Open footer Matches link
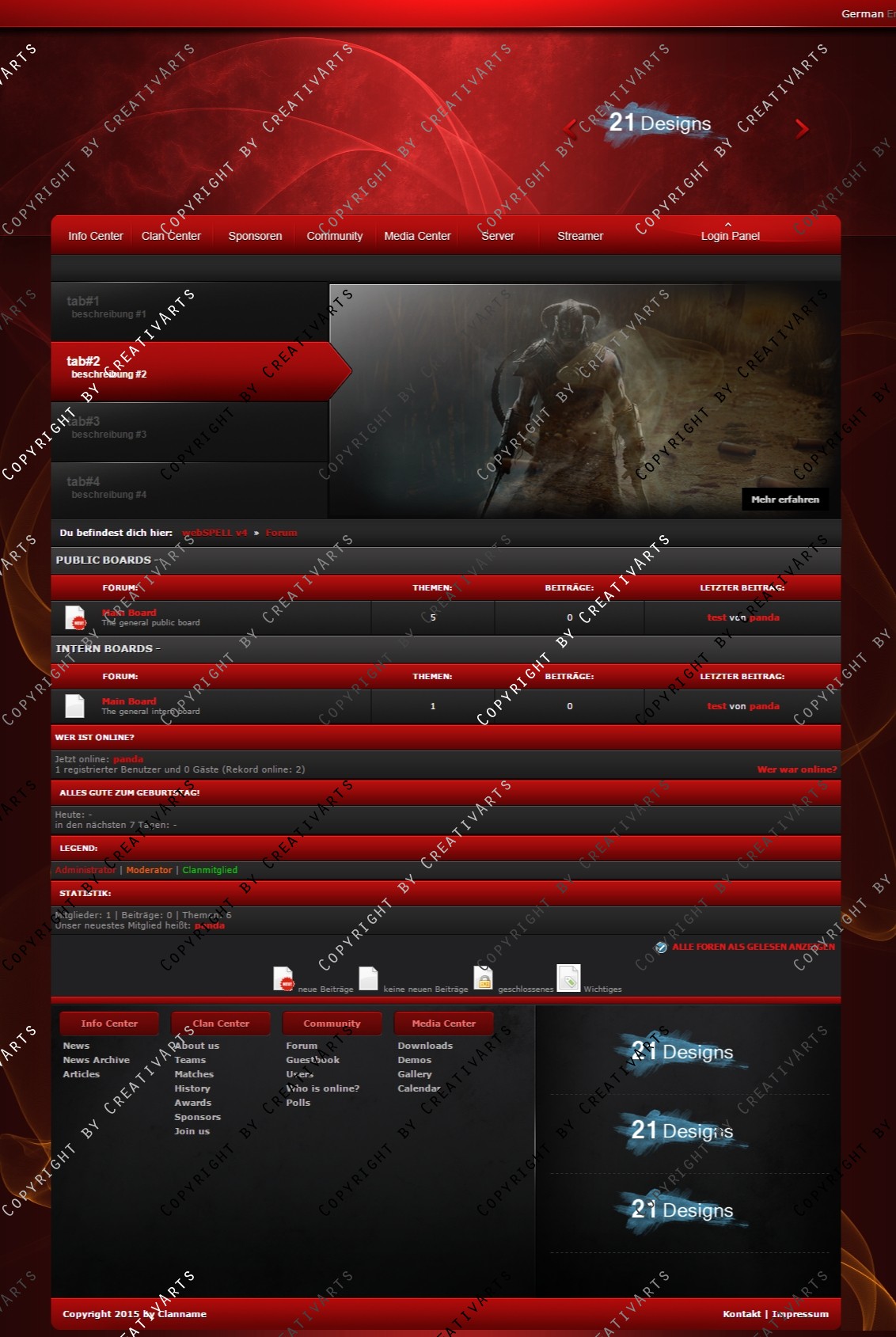 click(x=194, y=1074)
